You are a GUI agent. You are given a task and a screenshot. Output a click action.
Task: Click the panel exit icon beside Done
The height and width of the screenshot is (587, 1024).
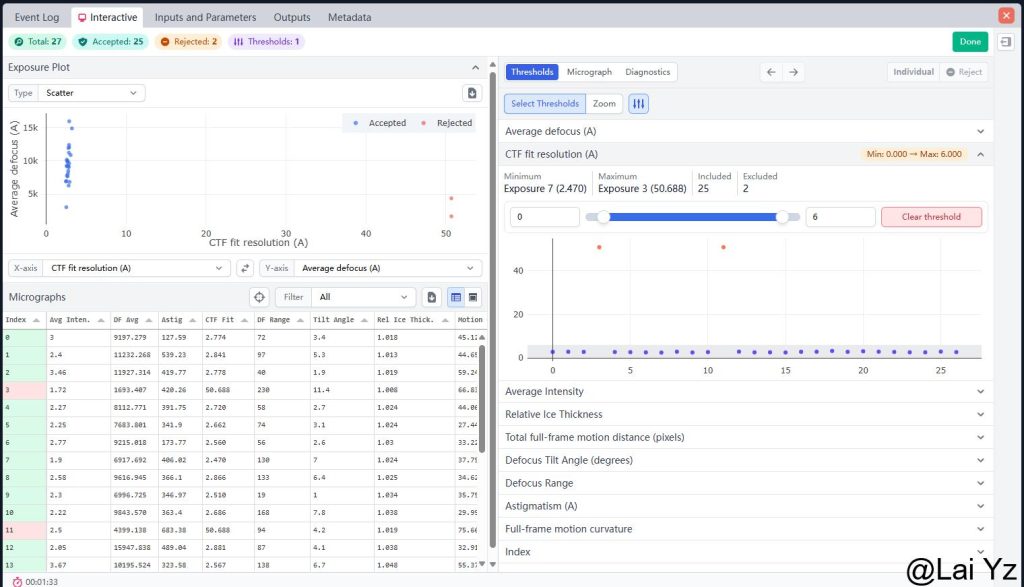(x=1004, y=42)
